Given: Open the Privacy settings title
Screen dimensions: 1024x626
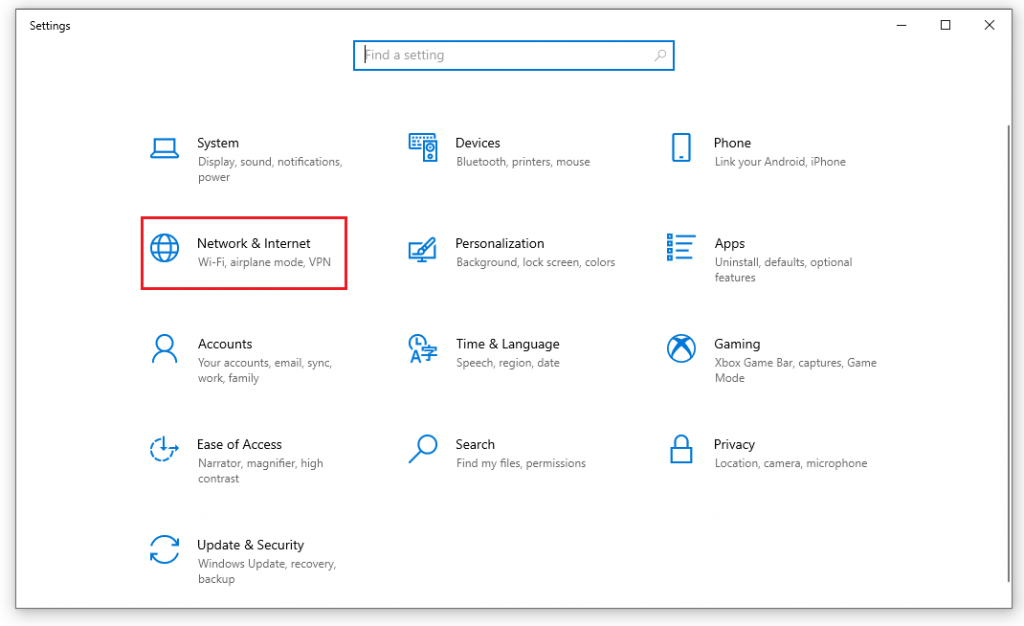Looking at the screenshot, I should tap(734, 445).
